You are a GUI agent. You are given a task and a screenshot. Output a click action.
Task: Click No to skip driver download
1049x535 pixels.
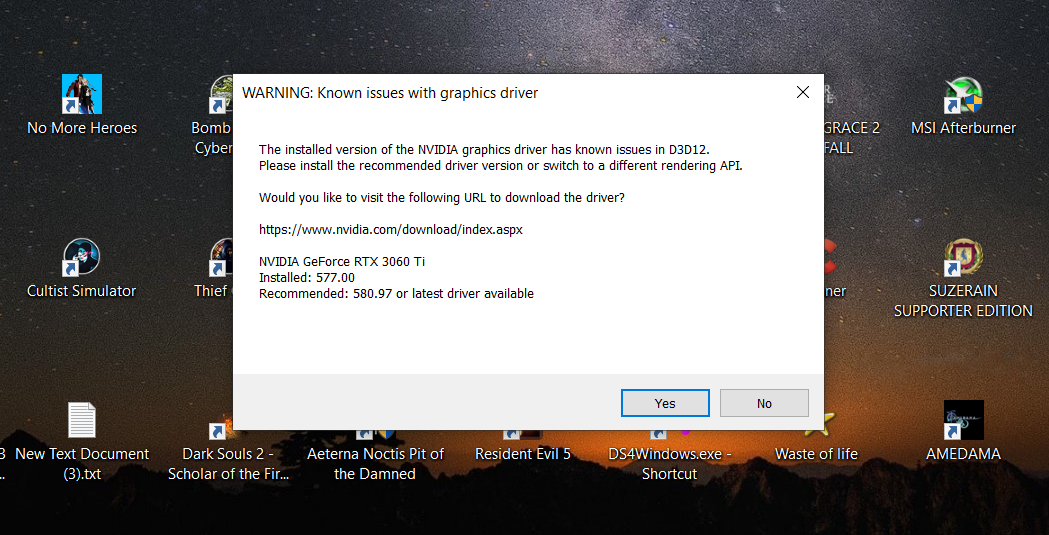coord(764,403)
